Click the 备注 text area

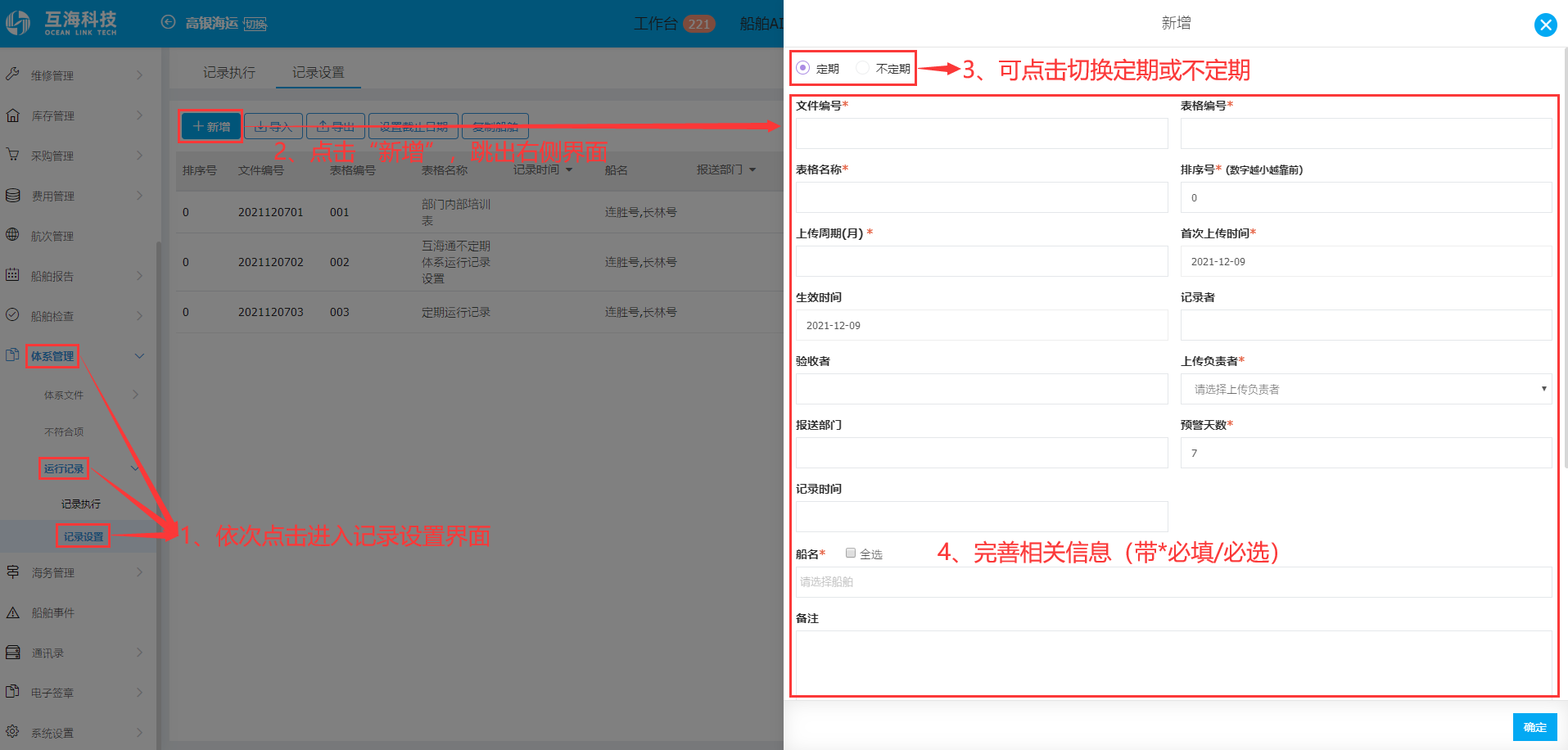pos(1173,662)
